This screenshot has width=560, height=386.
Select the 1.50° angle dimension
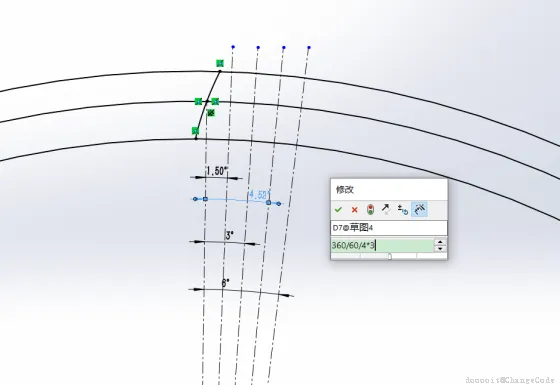pos(217,171)
